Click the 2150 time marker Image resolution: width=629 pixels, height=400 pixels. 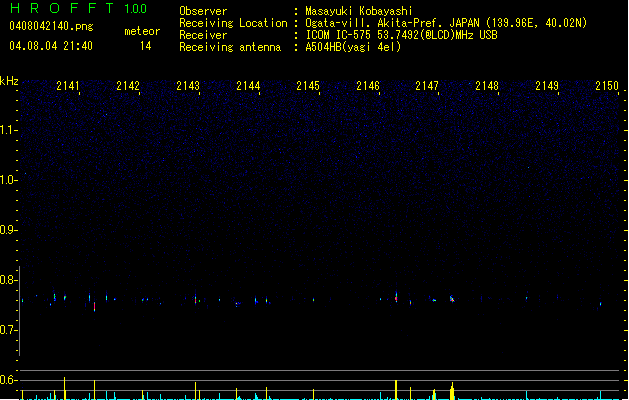coord(607,86)
